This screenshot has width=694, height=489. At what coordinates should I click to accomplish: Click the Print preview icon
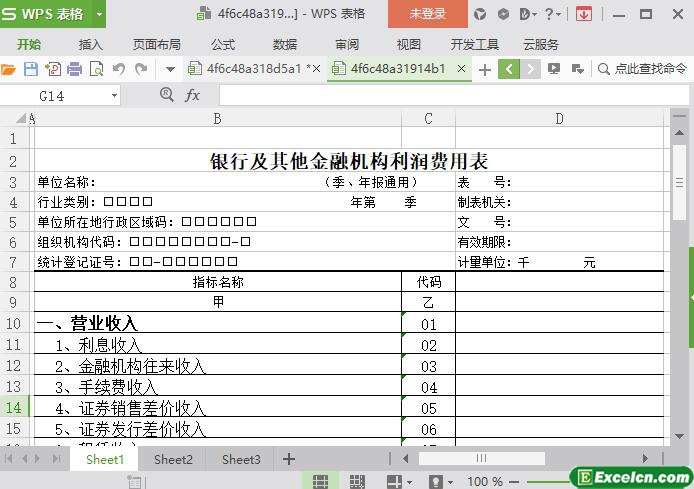[x=96, y=69]
